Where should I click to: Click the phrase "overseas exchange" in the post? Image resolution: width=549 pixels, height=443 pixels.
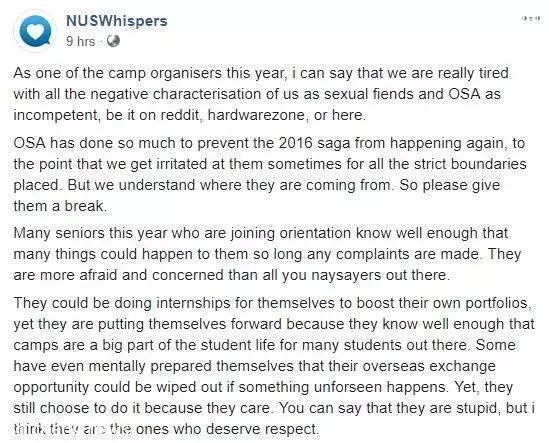coord(429,366)
